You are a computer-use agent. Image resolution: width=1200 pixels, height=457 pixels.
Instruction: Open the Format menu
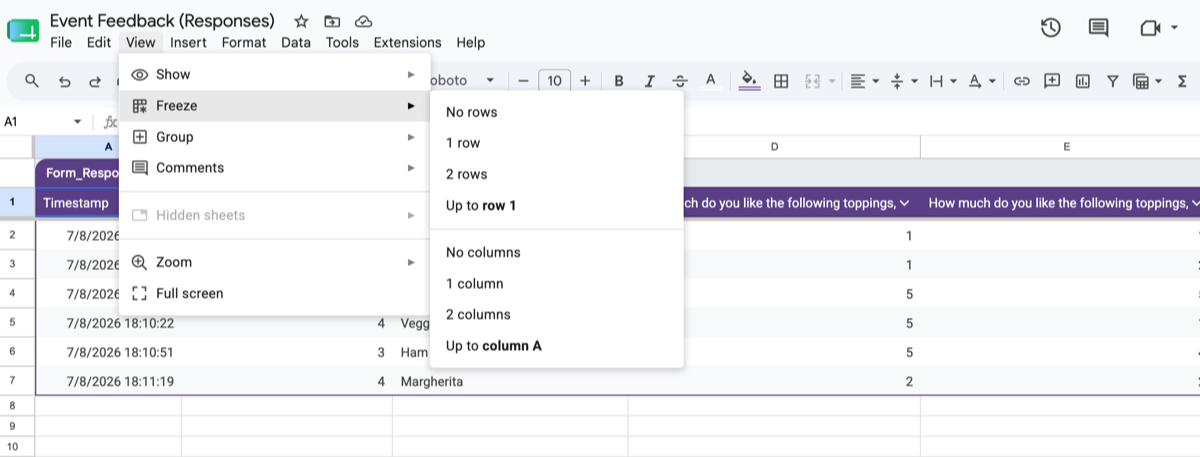pos(244,42)
